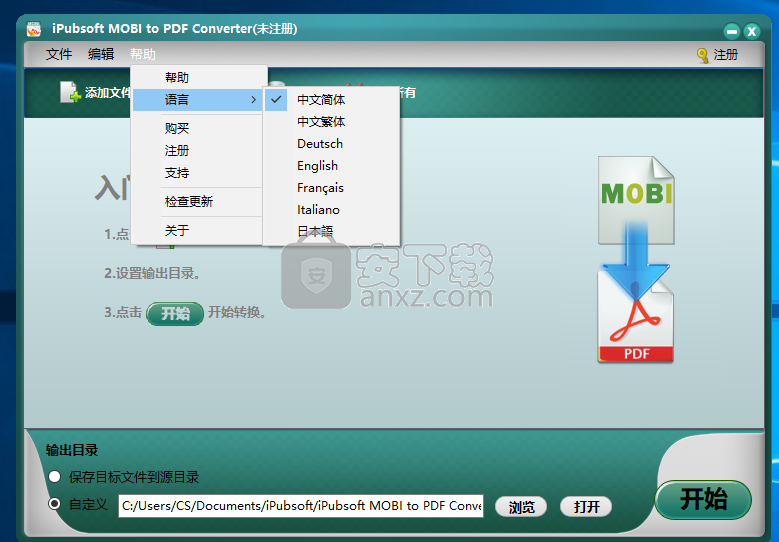Click the 注册 label beside the key
This screenshot has height=542, width=779.
click(726, 55)
